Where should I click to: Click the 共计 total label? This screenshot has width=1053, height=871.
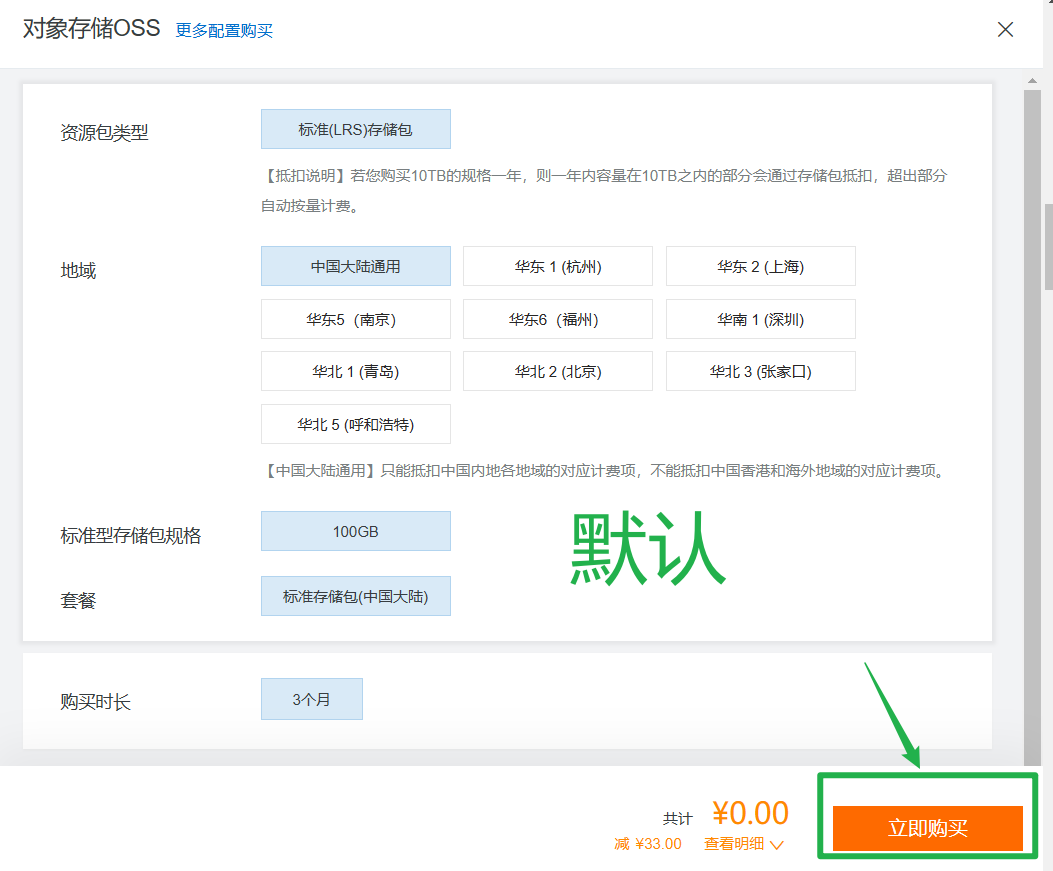[678, 819]
